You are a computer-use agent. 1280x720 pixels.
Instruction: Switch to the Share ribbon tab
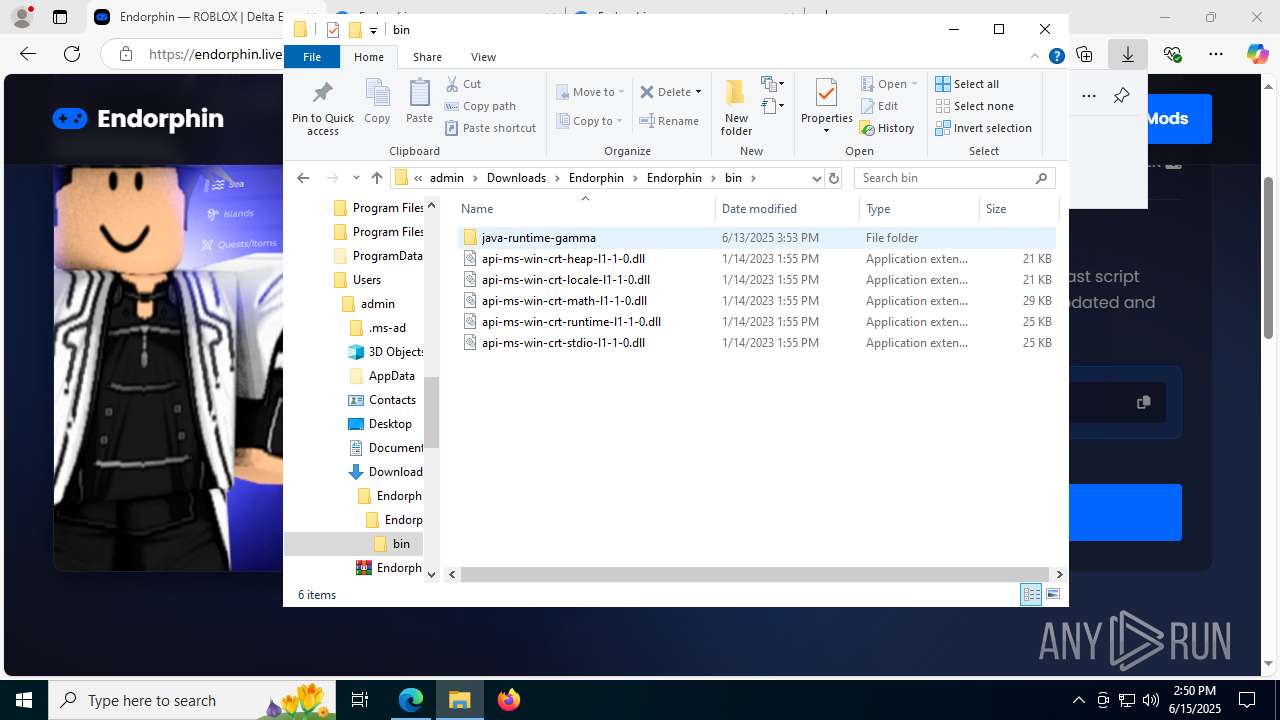coord(427,57)
